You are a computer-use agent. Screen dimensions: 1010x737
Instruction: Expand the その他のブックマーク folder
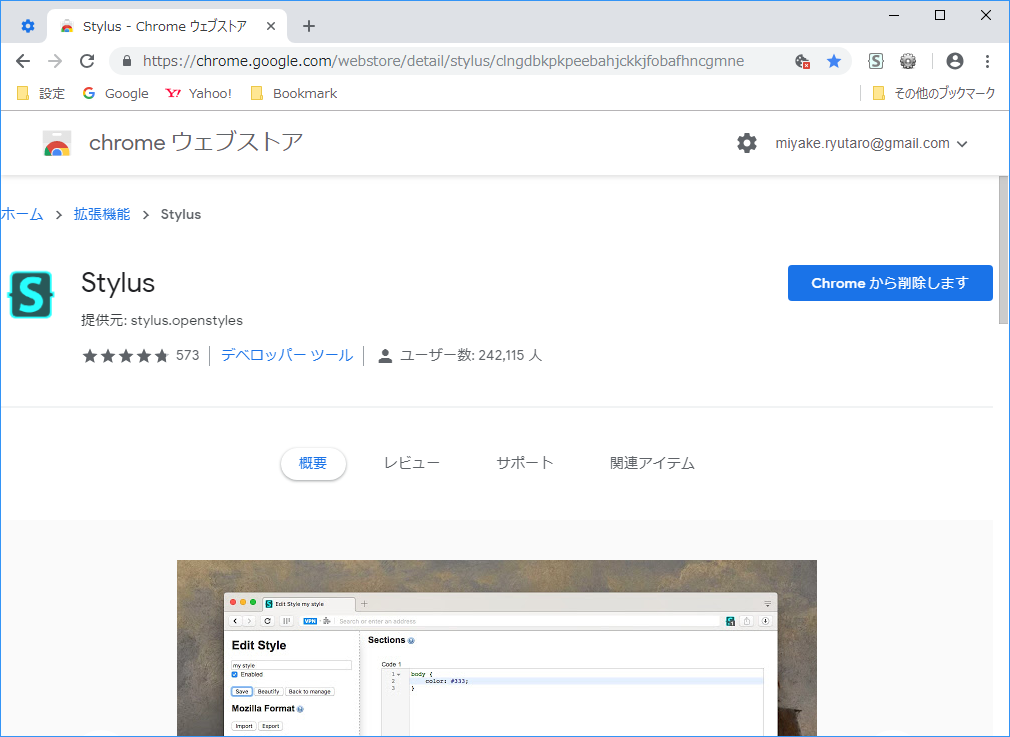936,93
